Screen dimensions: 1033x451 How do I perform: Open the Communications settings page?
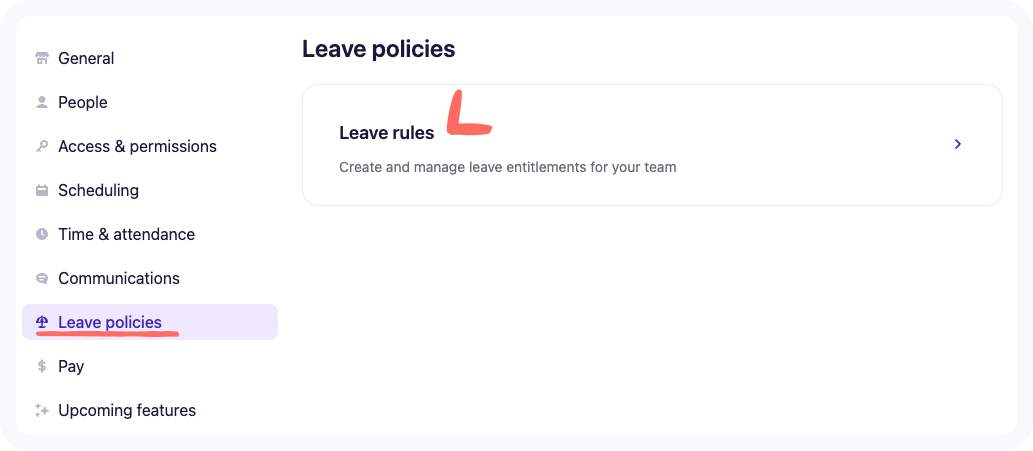coord(119,278)
